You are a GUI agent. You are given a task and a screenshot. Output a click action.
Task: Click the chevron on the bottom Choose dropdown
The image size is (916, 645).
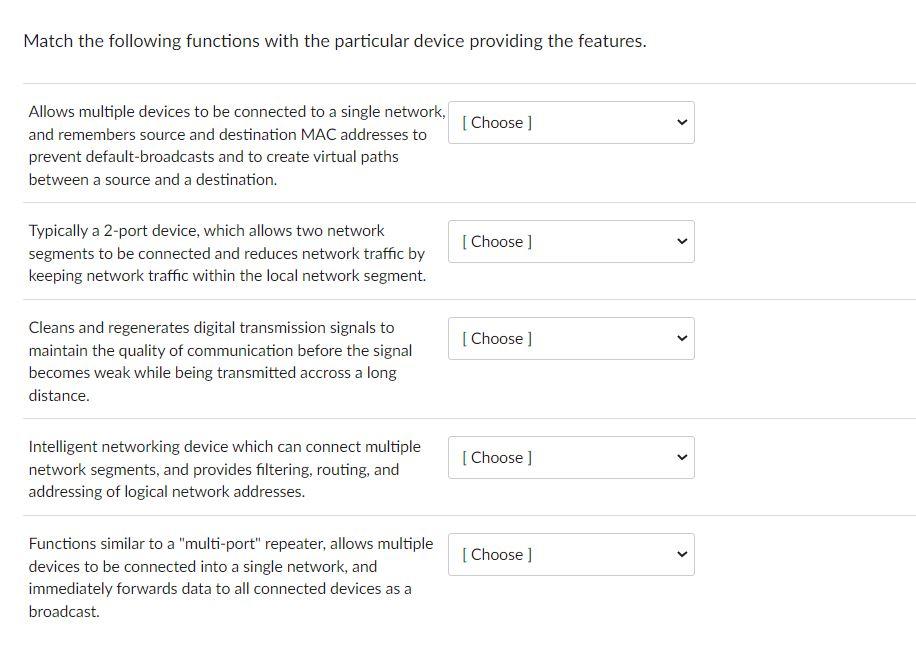tap(681, 554)
